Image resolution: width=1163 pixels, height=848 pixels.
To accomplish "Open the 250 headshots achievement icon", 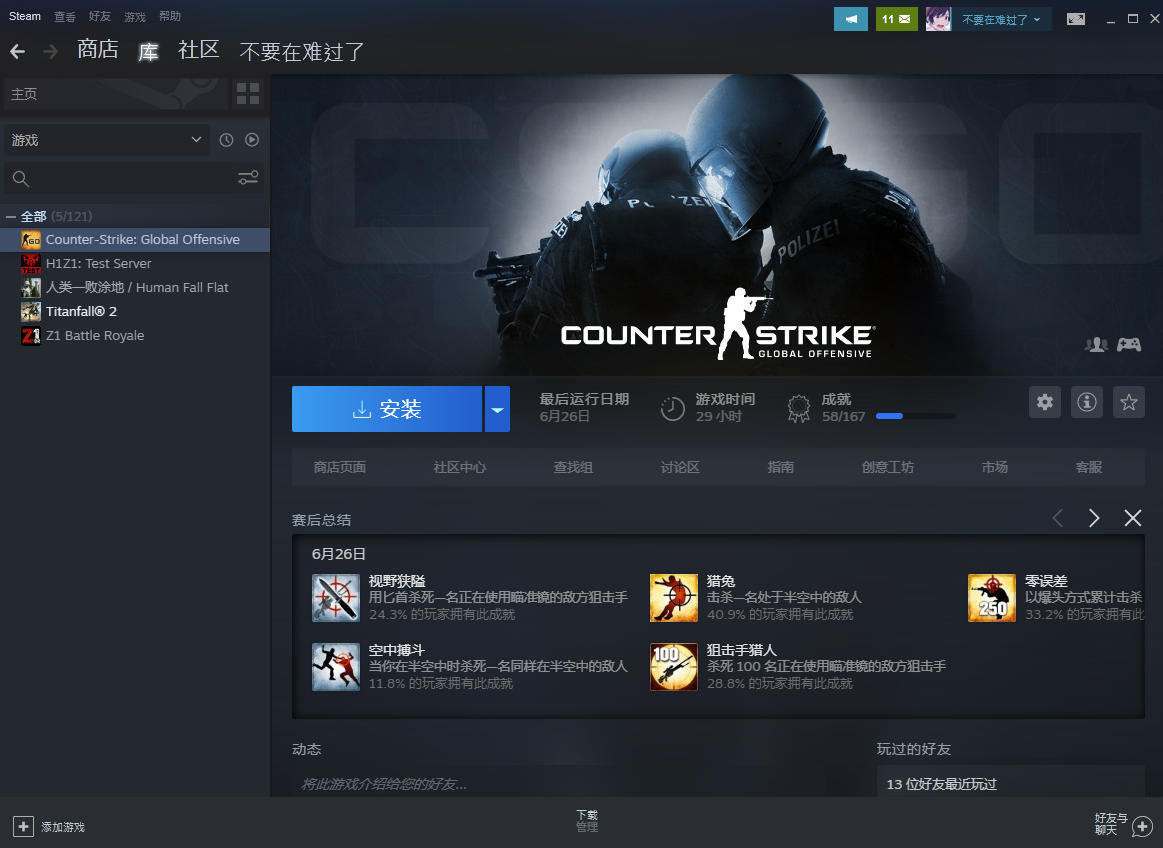I will [992, 598].
